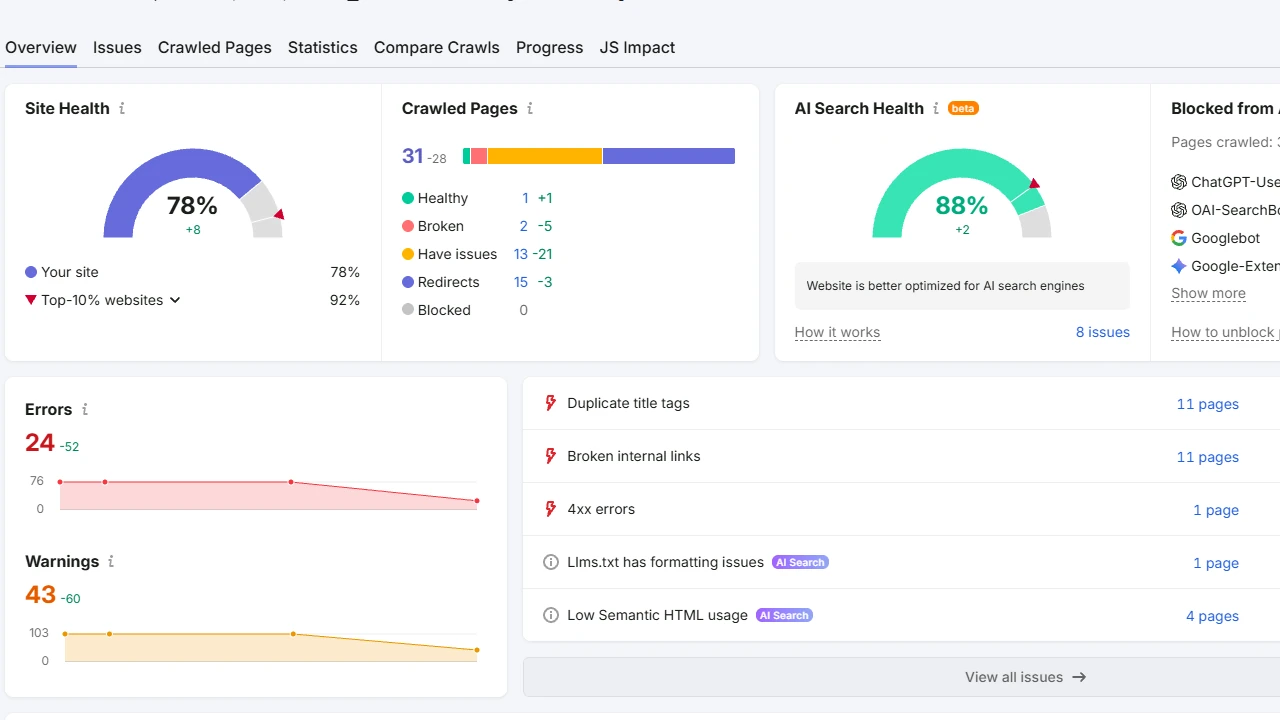
Task: Click the Google-Extended sparkle icon
Action: tap(1179, 266)
